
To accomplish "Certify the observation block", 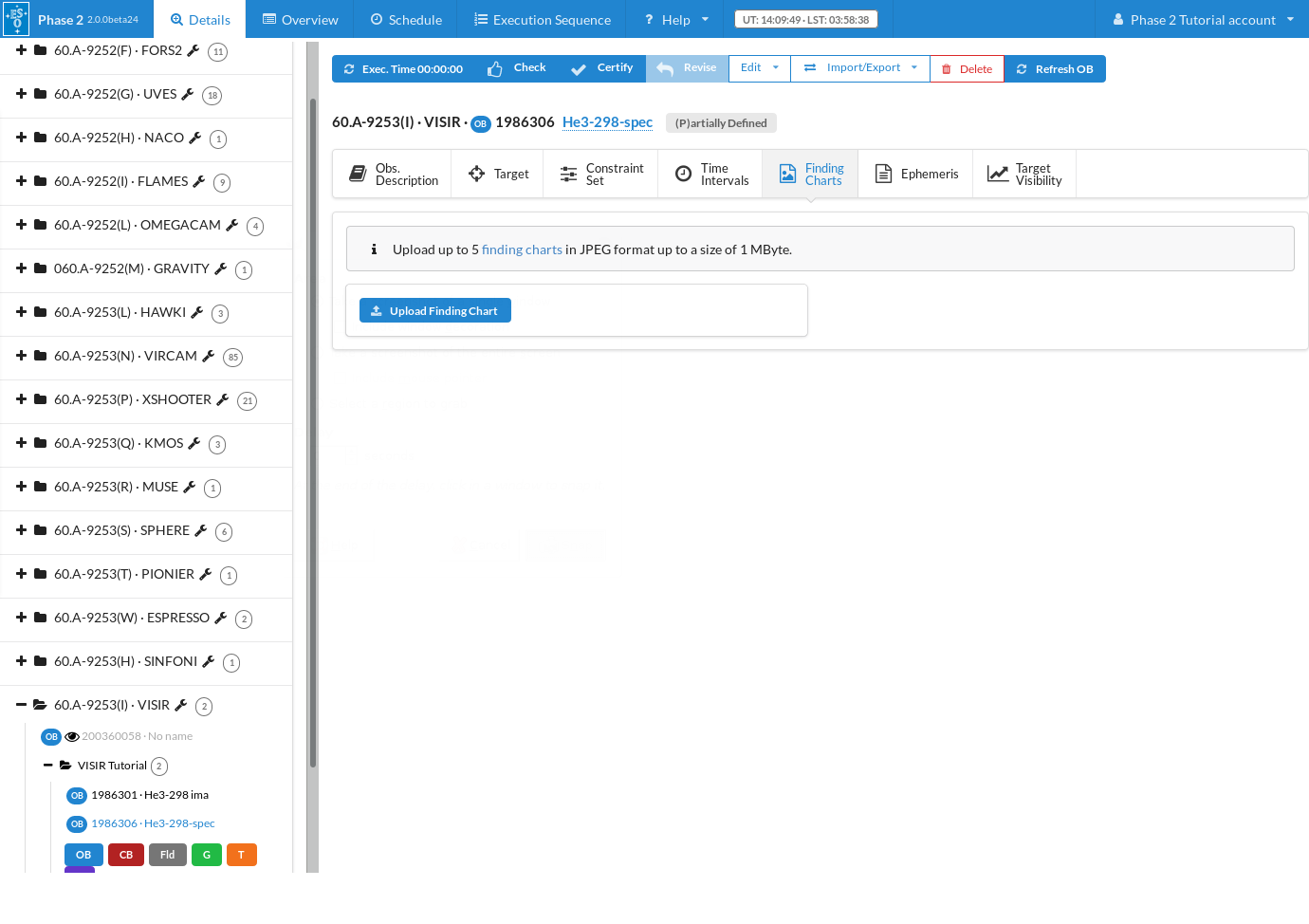I will click(602, 68).
